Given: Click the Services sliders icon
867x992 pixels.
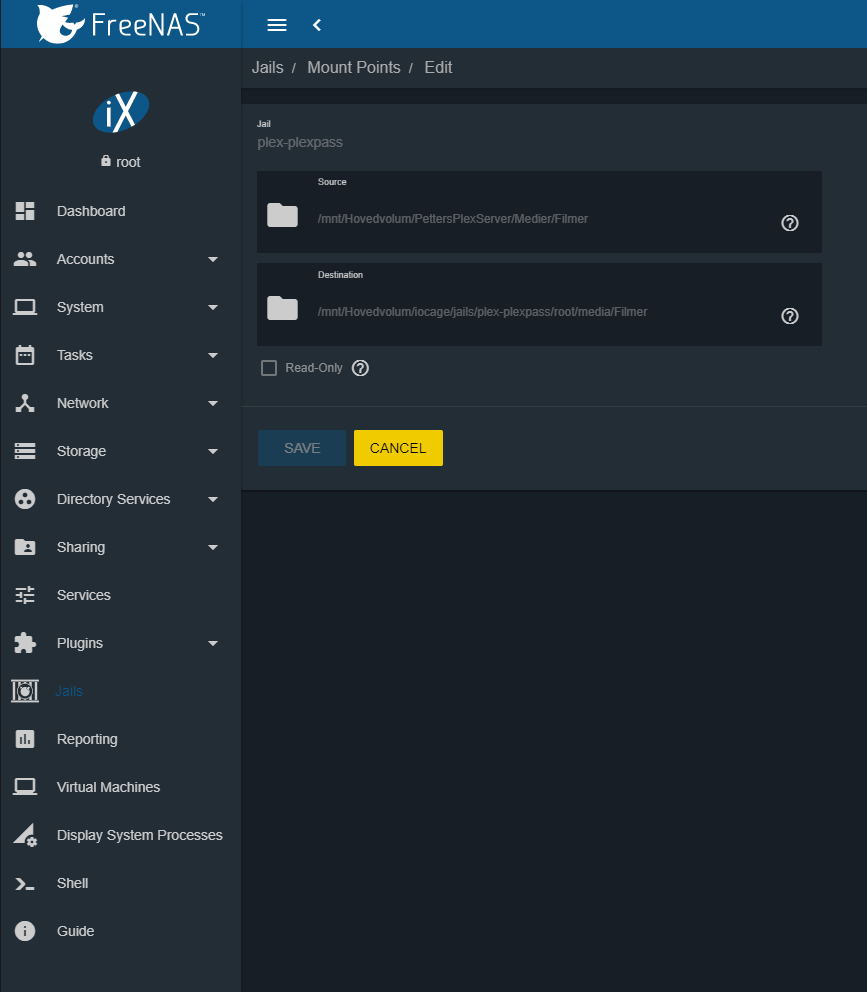Looking at the screenshot, I should pyautogui.click(x=25, y=595).
